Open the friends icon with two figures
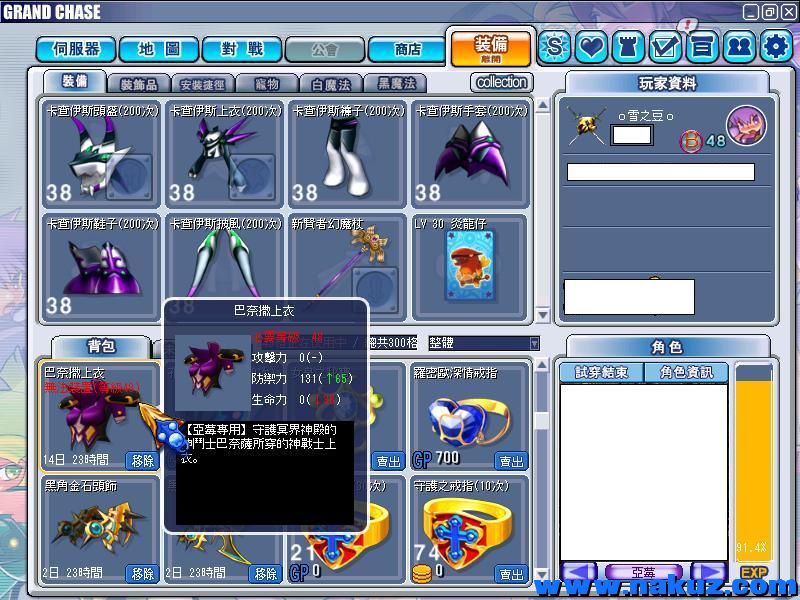Screen dimensions: 800x600 [739, 47]
